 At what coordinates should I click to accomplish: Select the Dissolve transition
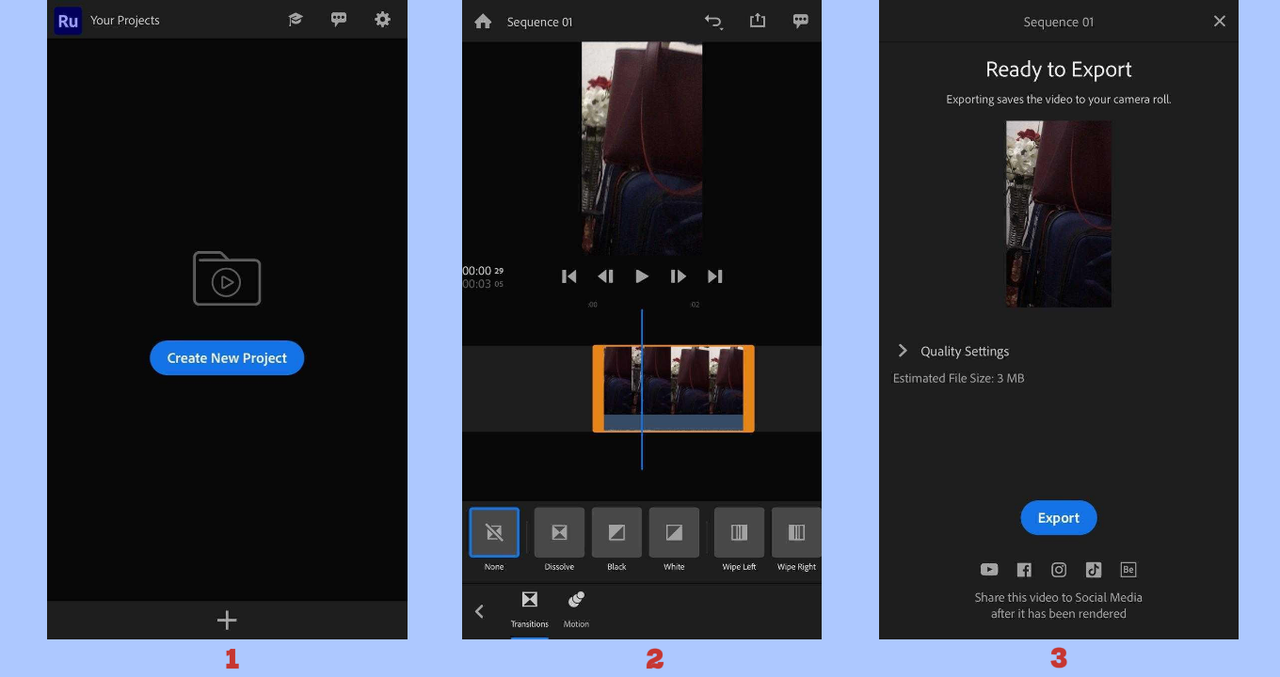[x=558, y=533]
